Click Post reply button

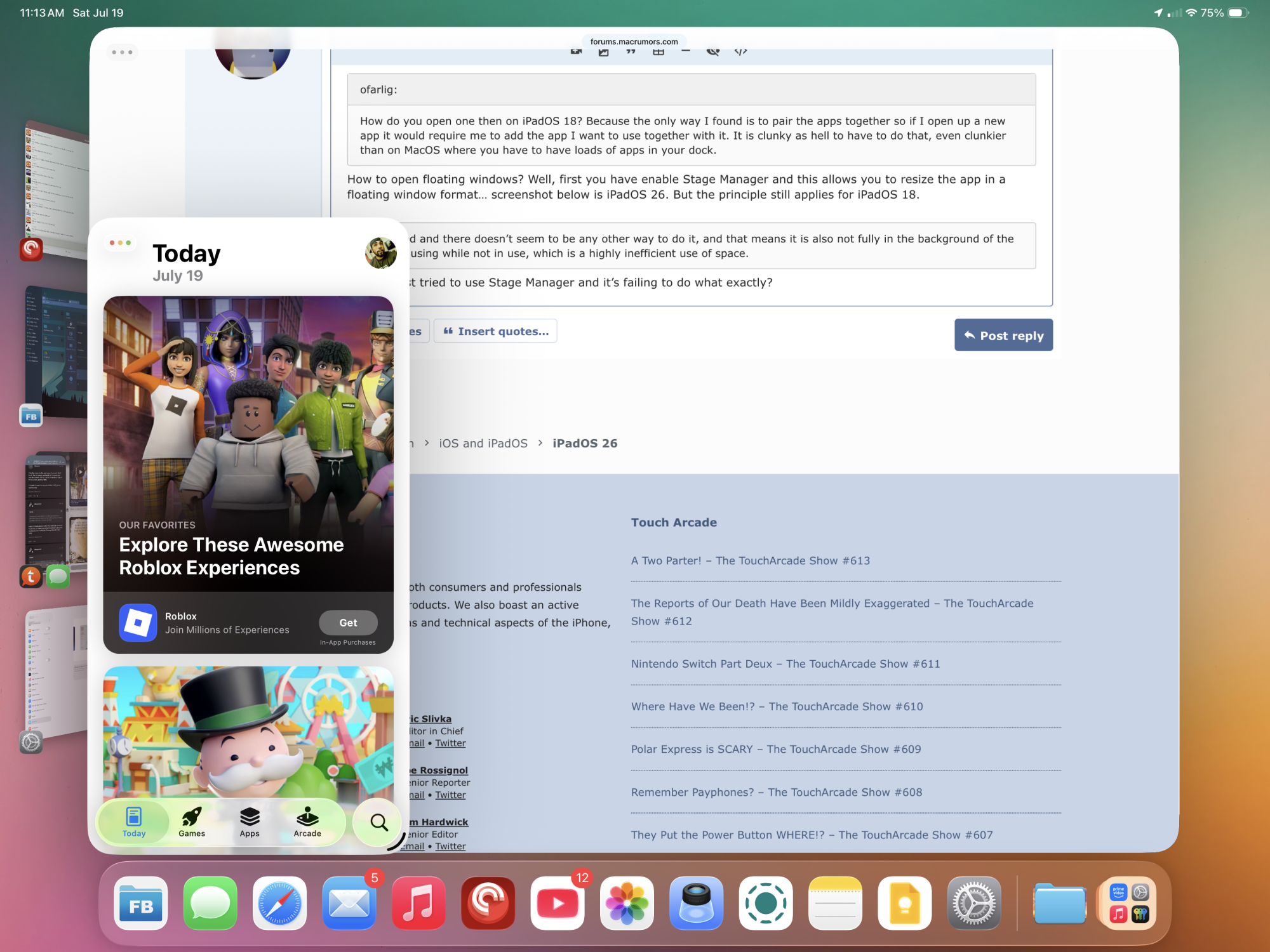click(x=1003, y=335)
